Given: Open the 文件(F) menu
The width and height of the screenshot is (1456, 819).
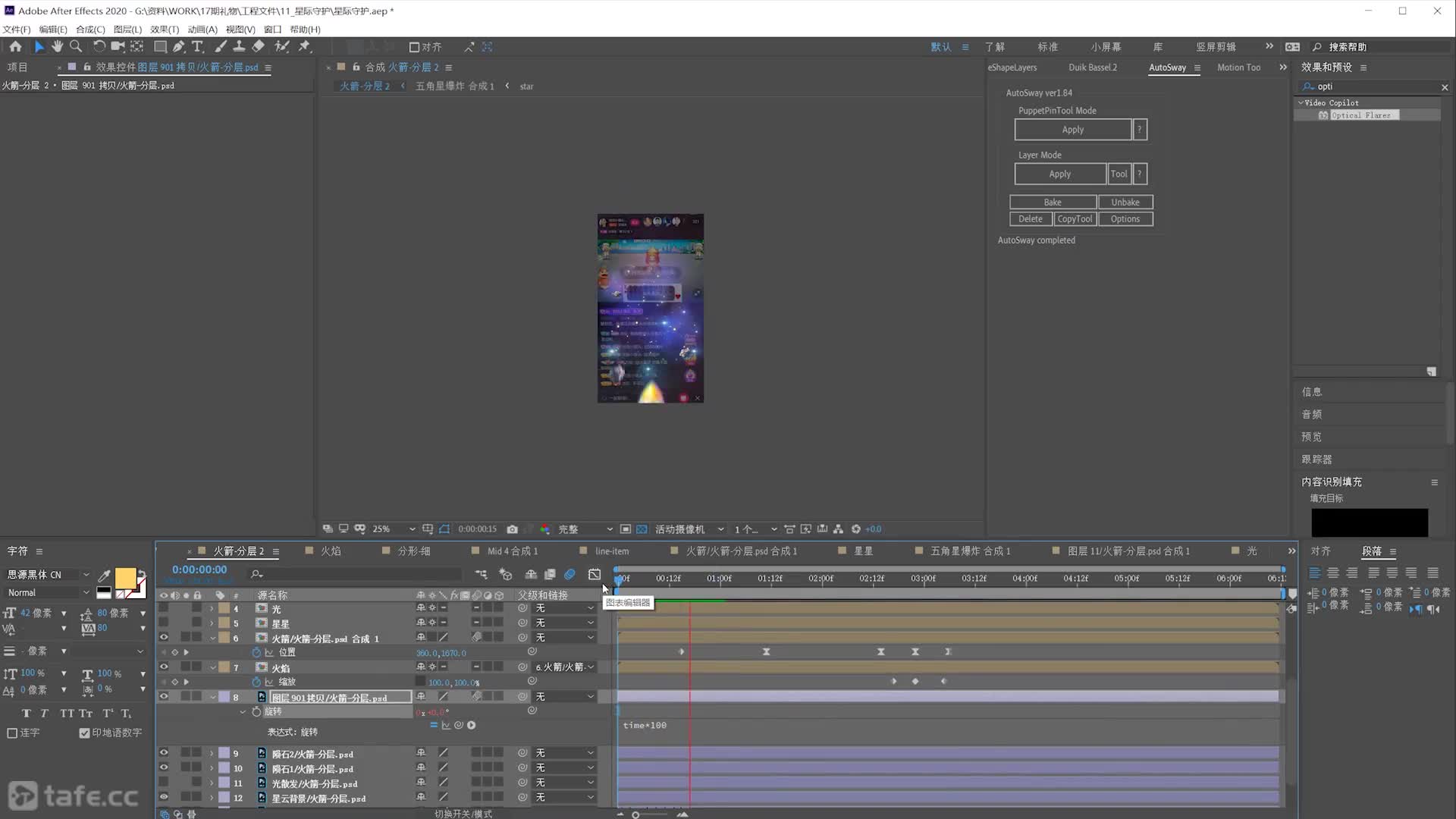Looking at the screenshot, I should [16, 29].
